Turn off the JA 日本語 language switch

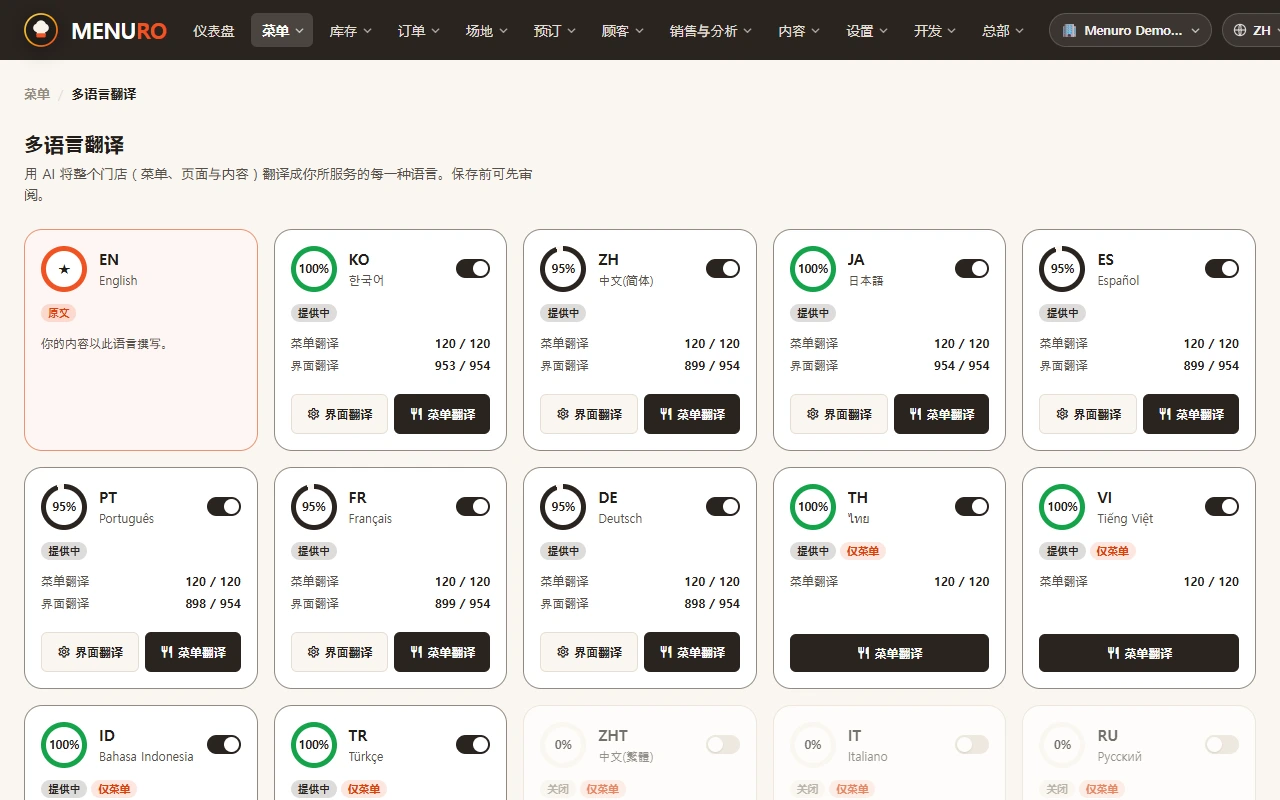[x=972, y=268]
